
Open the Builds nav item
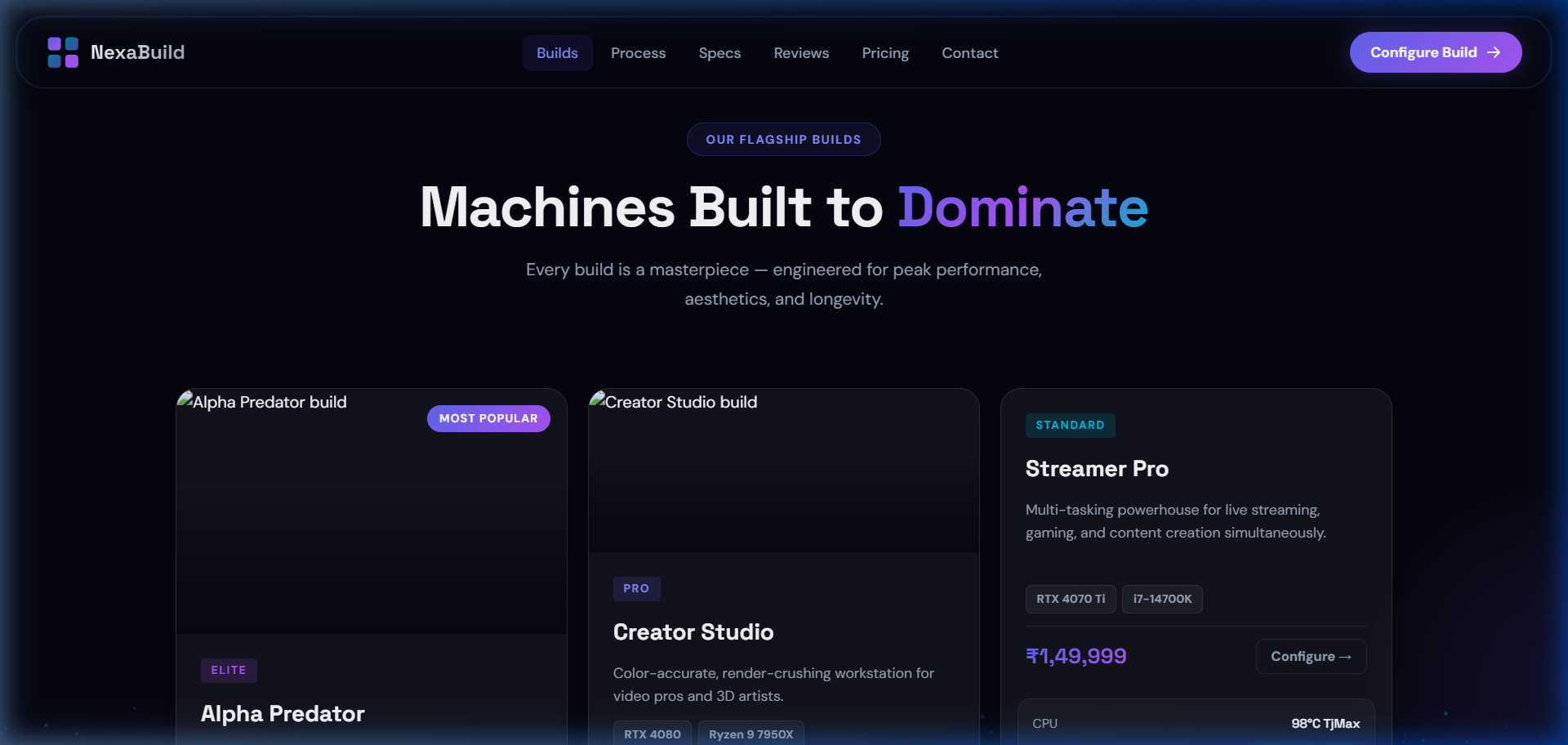[x=557, y=53]
